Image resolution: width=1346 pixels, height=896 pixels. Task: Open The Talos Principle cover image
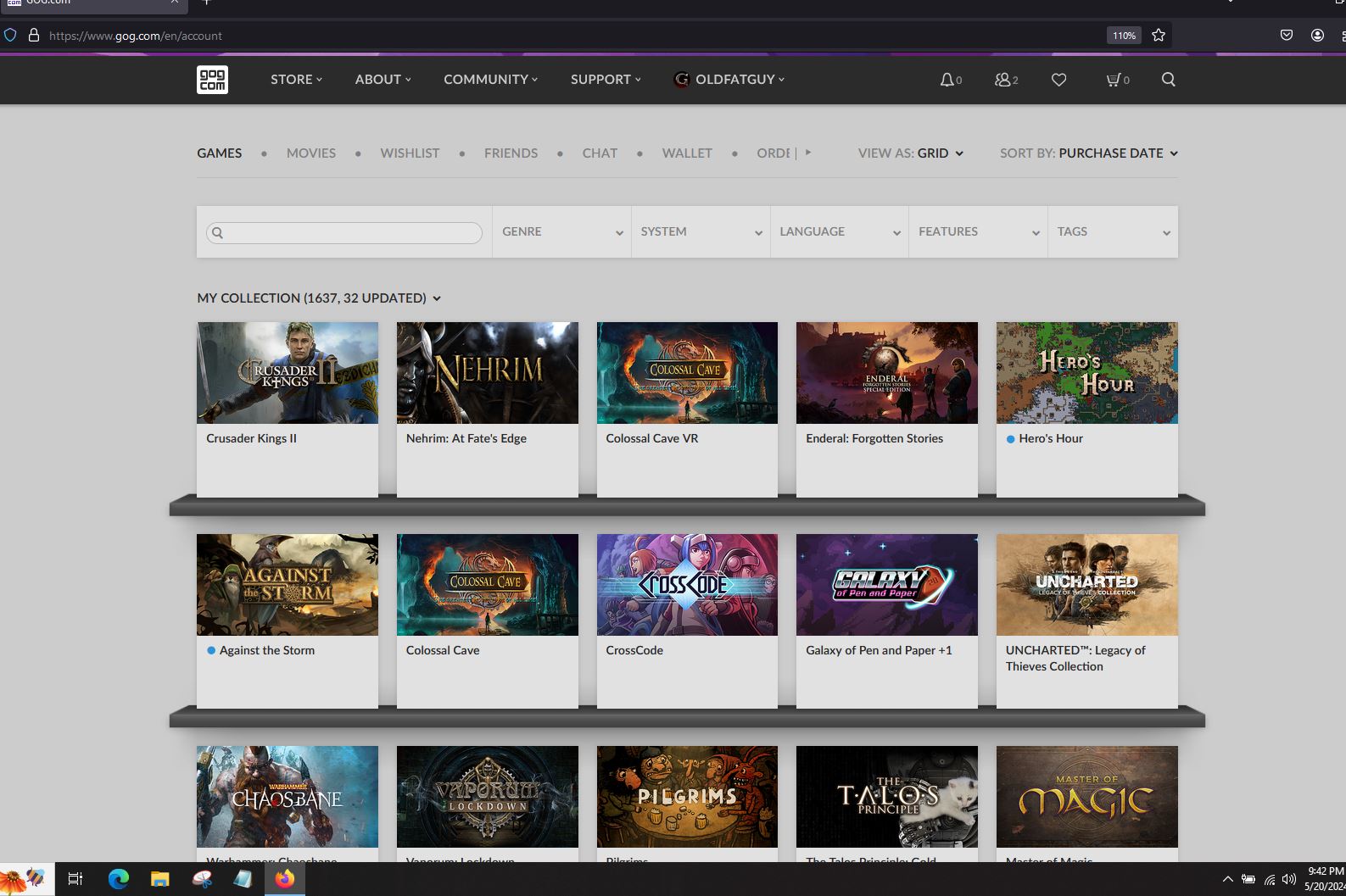[x=887, y=797]
